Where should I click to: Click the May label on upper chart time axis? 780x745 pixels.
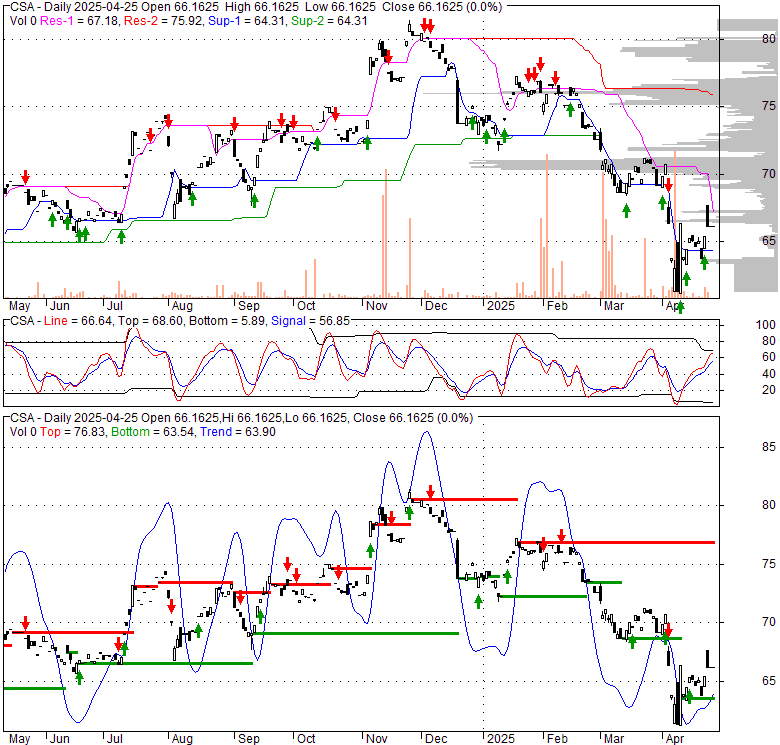coord(19,306)
